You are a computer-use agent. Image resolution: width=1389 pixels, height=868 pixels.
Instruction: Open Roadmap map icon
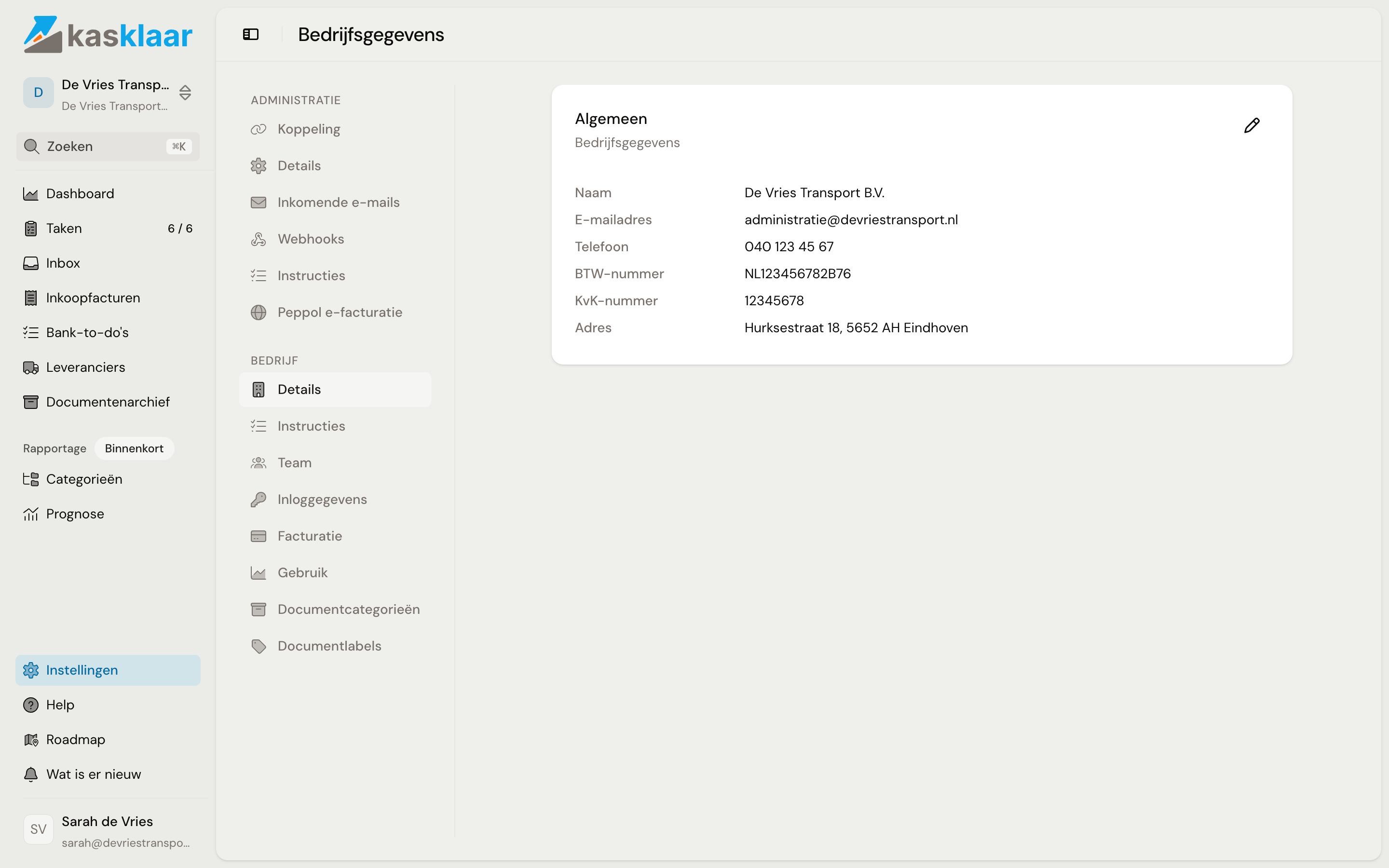click(30, 739)
